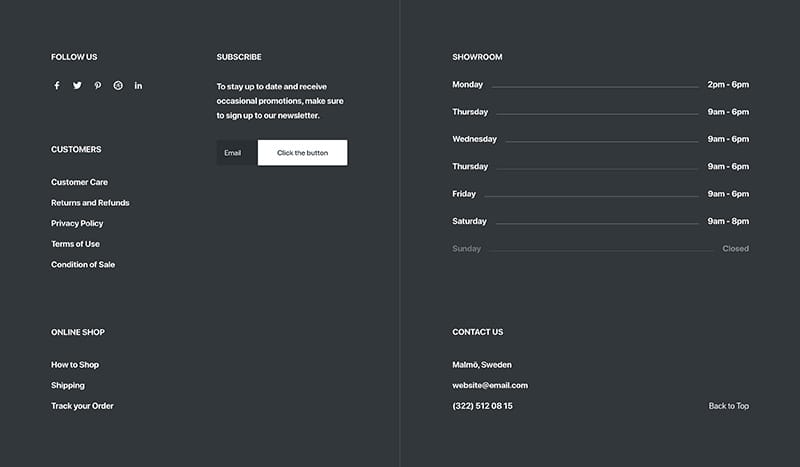Screen dimensions: 800x467
Task: Focus the Email input field
Action: 237,153
